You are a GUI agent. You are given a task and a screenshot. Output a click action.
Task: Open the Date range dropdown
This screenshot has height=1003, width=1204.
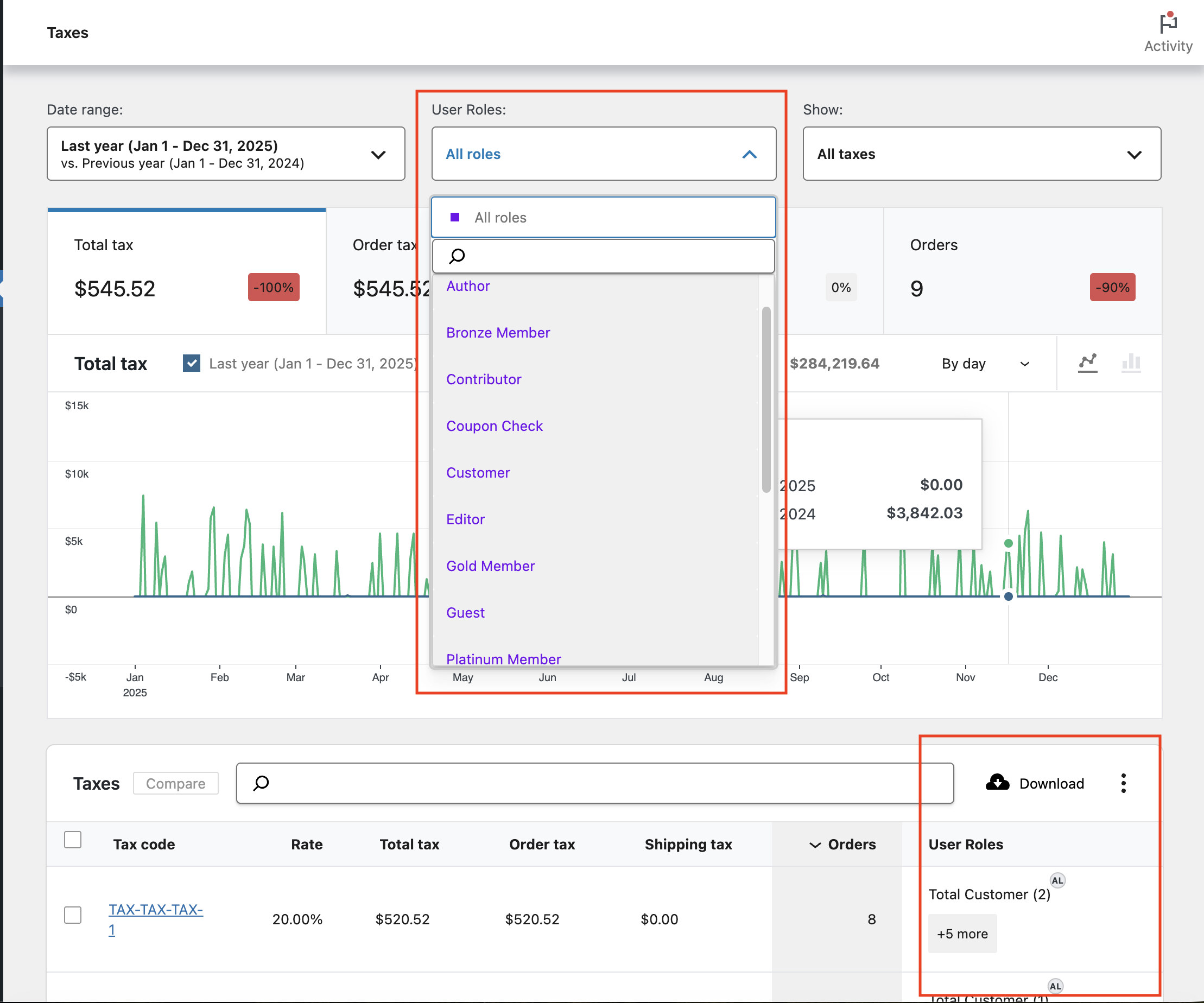click(x=226, y=154)
